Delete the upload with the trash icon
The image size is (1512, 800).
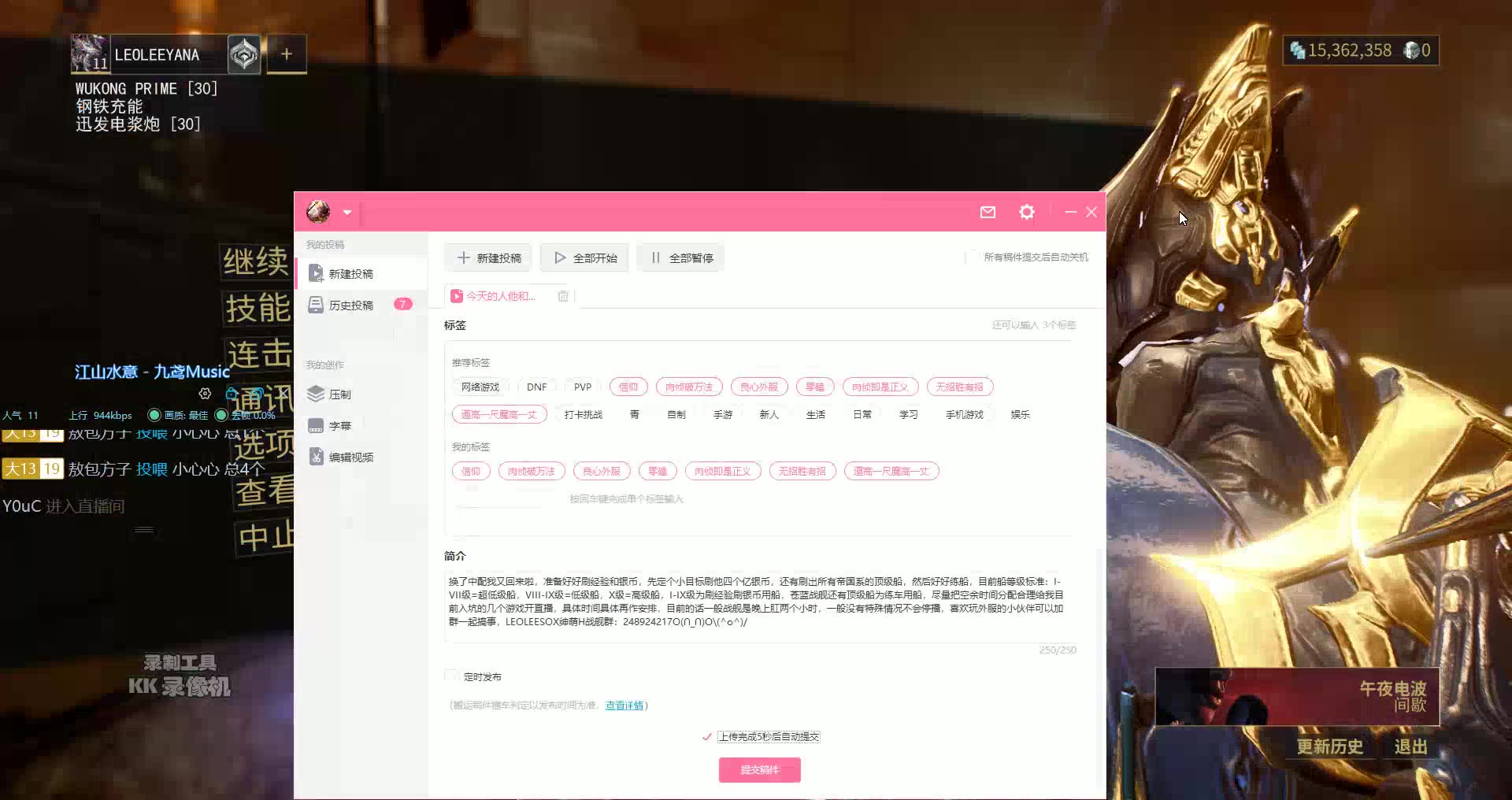563,296
